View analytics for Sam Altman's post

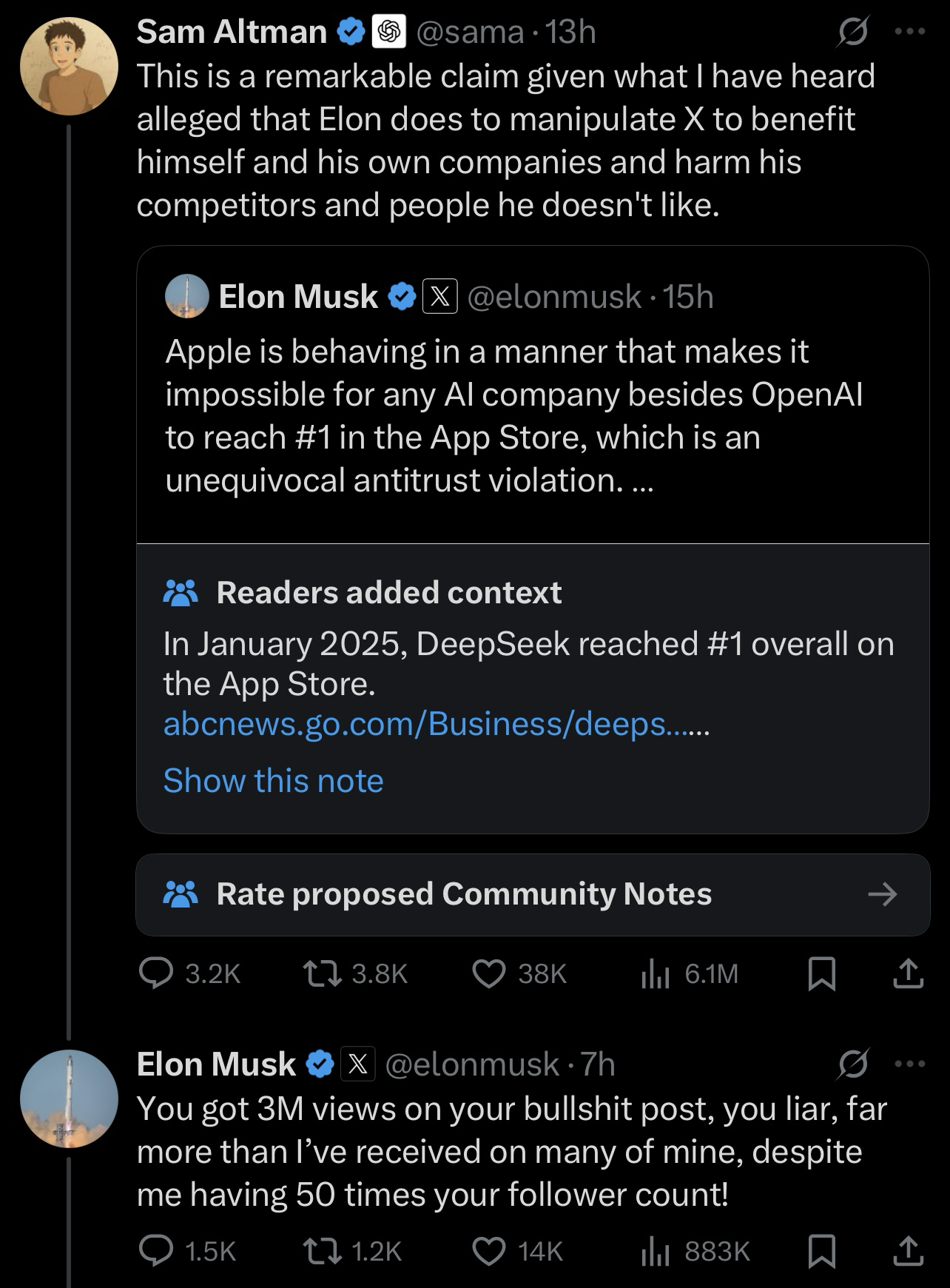tap(655, 973)
